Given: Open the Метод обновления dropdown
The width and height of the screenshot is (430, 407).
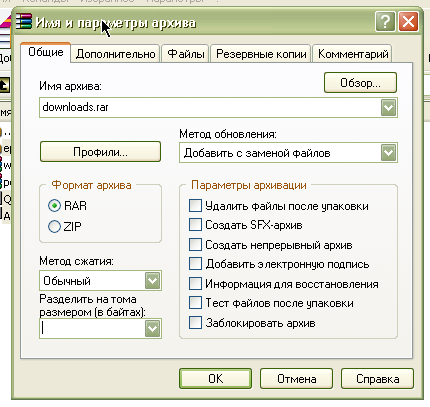Looking at the screenshot, I should click(x=388, y=153).
